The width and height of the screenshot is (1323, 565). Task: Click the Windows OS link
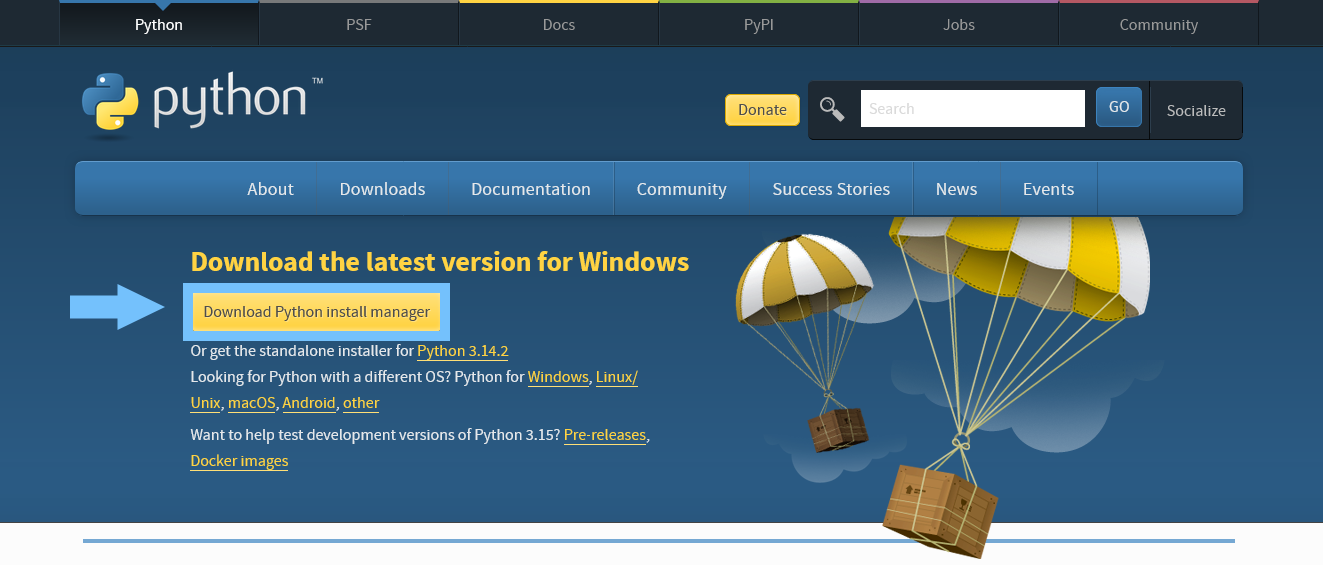coord(558,377)
